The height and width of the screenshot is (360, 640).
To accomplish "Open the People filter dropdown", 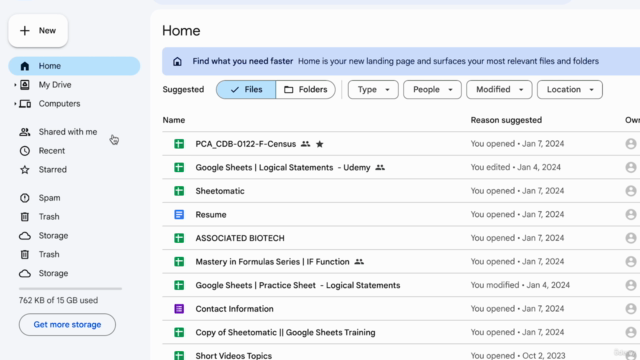I will (432, 89).
